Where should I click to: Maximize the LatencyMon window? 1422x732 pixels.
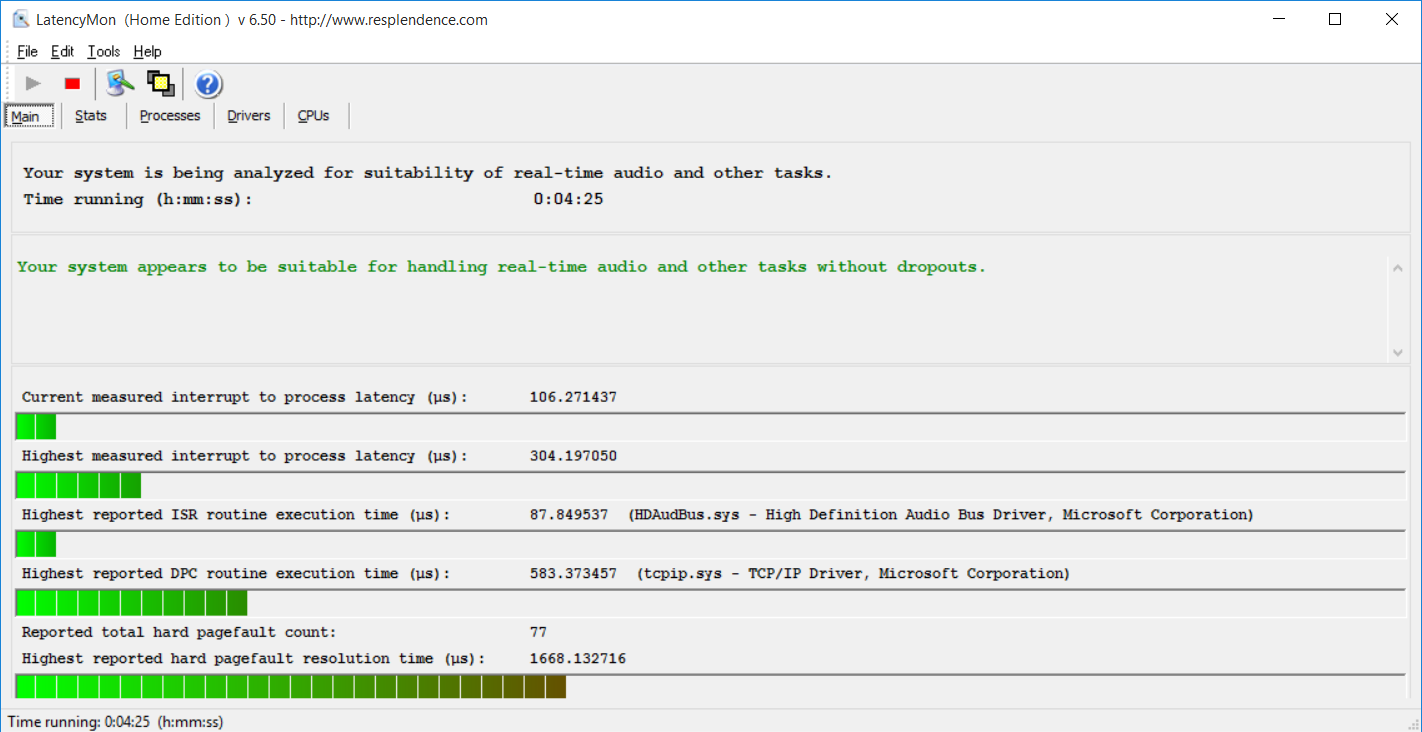click(1335, 19)
